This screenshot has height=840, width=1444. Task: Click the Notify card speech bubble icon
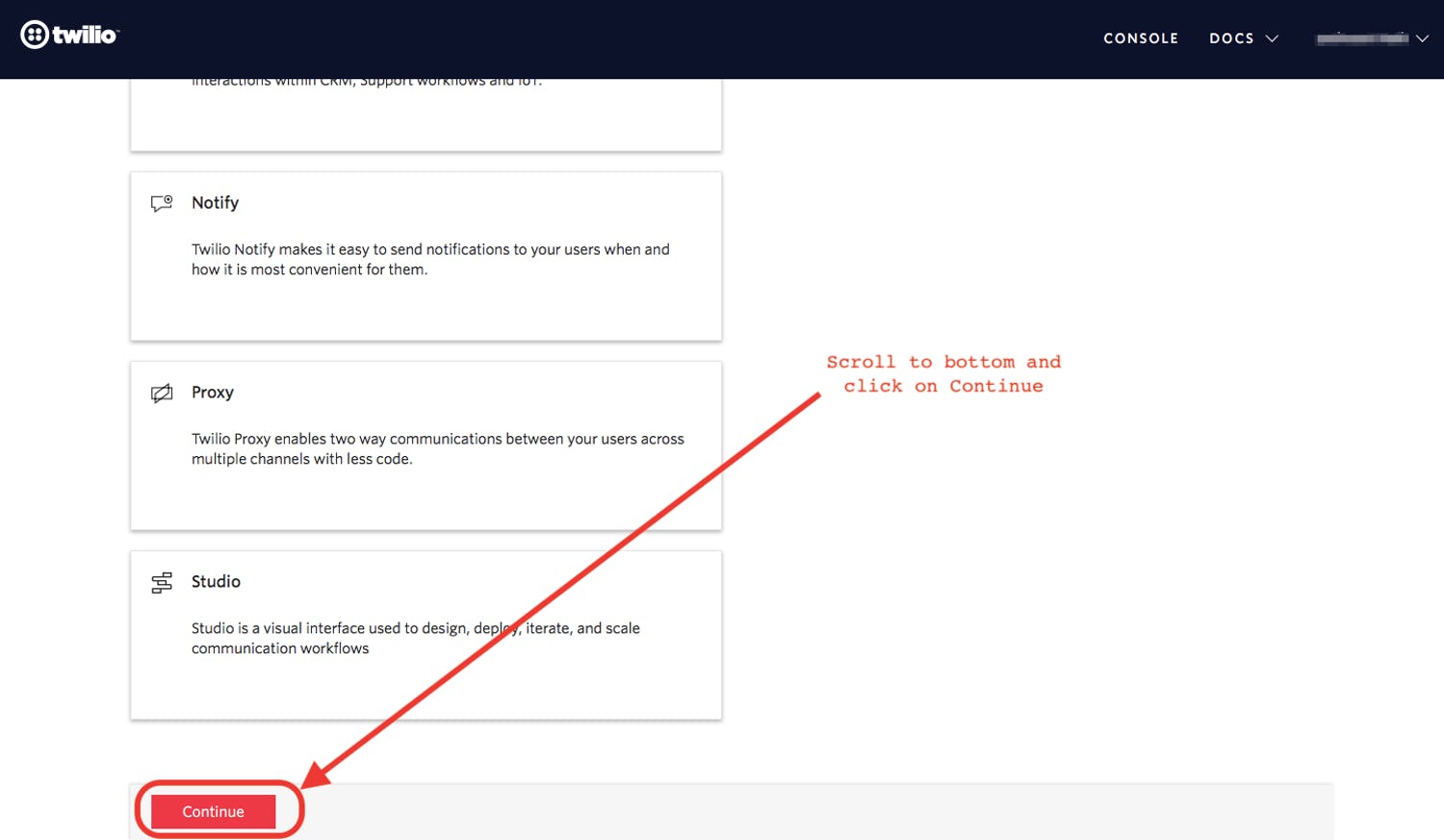click(x=162, y=203)
